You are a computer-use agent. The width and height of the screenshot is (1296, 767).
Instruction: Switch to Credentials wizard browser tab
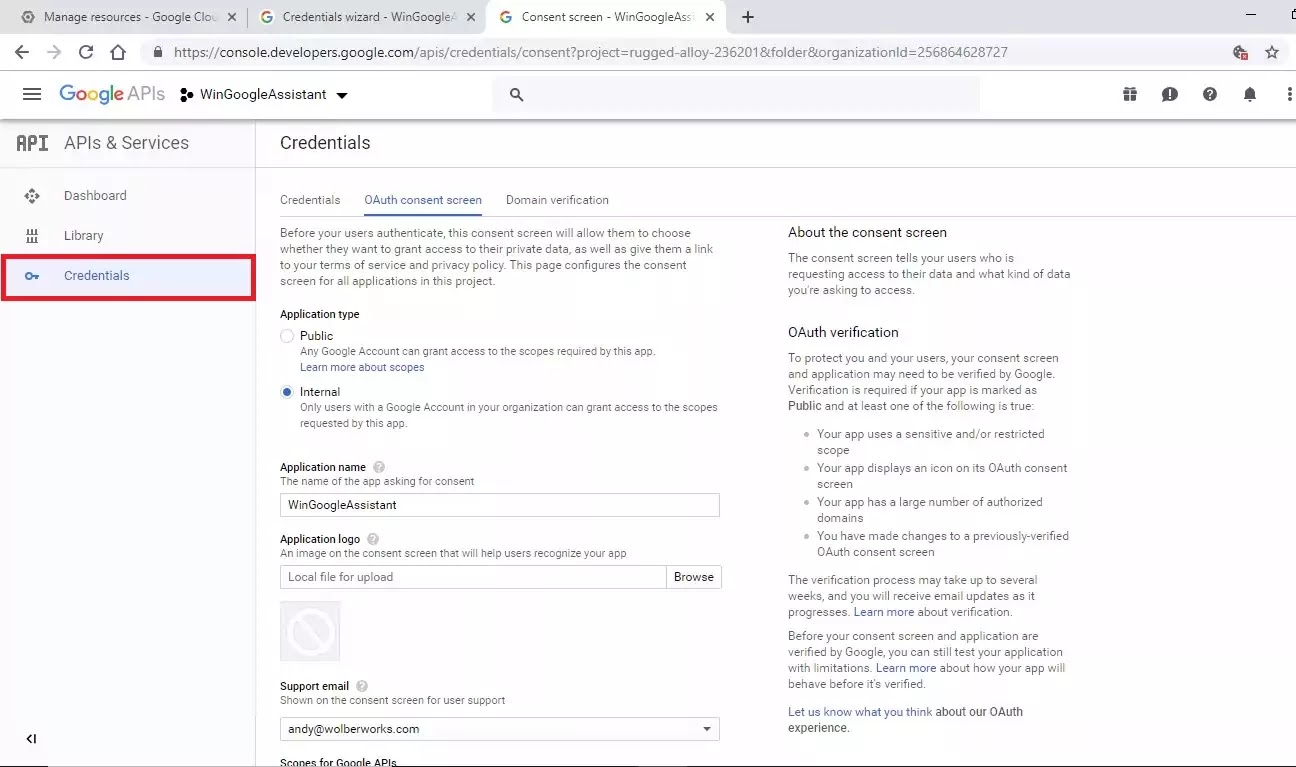[x=366, y=17]
